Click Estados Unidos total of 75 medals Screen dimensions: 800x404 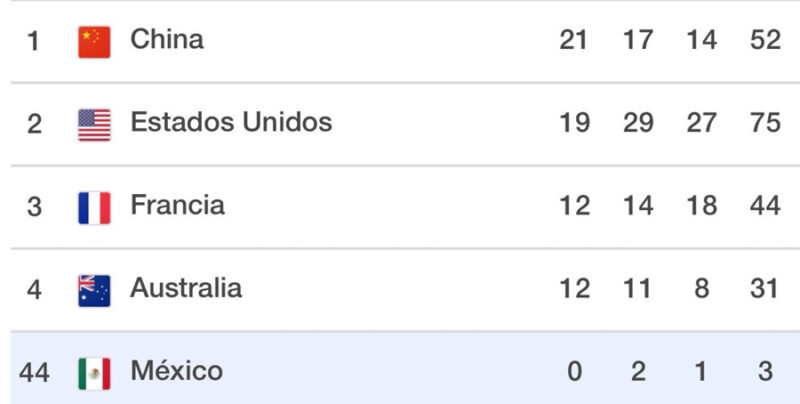[764, 123]
